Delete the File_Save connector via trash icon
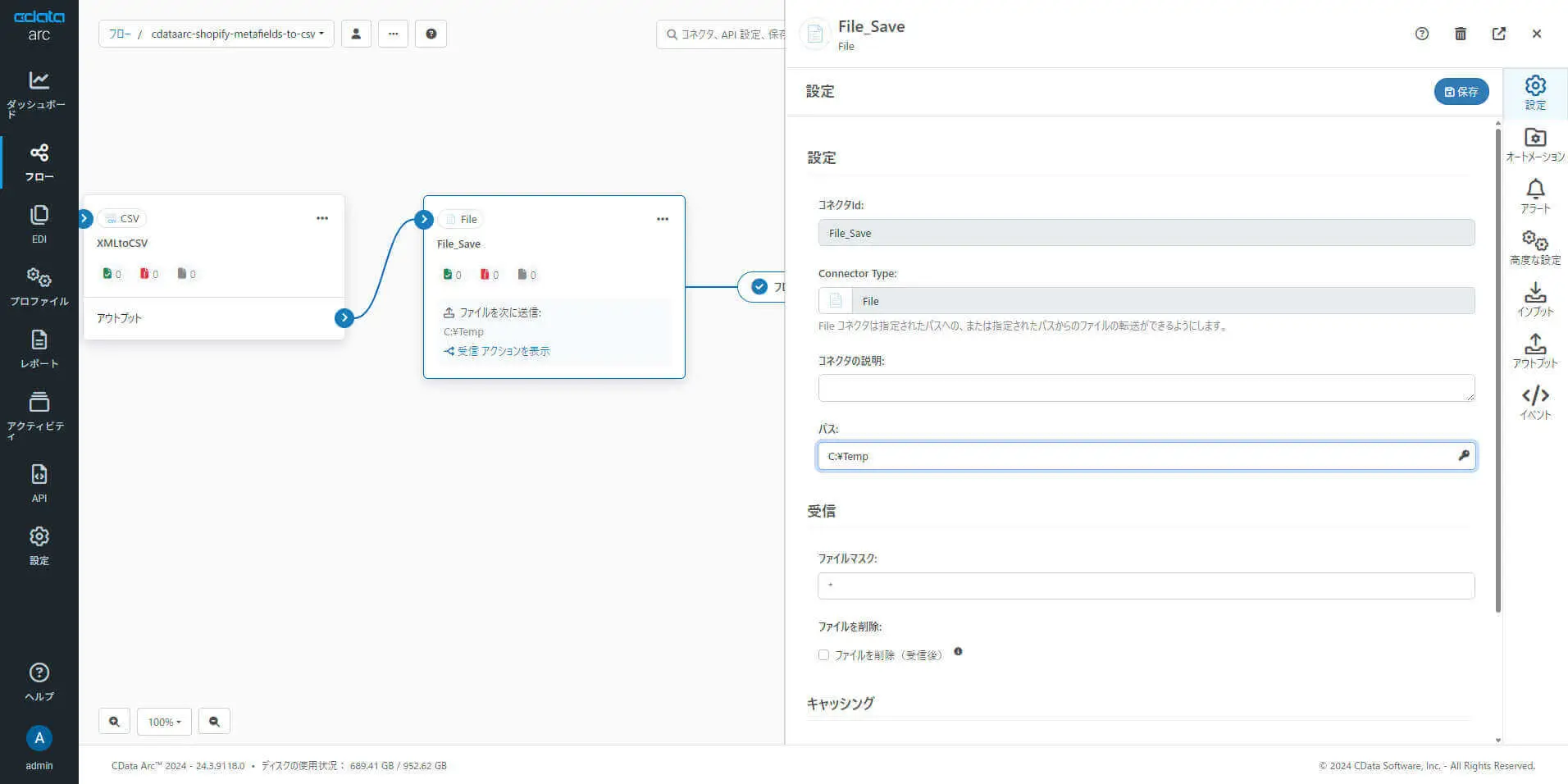The height and width of the screenshot is (784, 1568). (x=1460, y=34)
